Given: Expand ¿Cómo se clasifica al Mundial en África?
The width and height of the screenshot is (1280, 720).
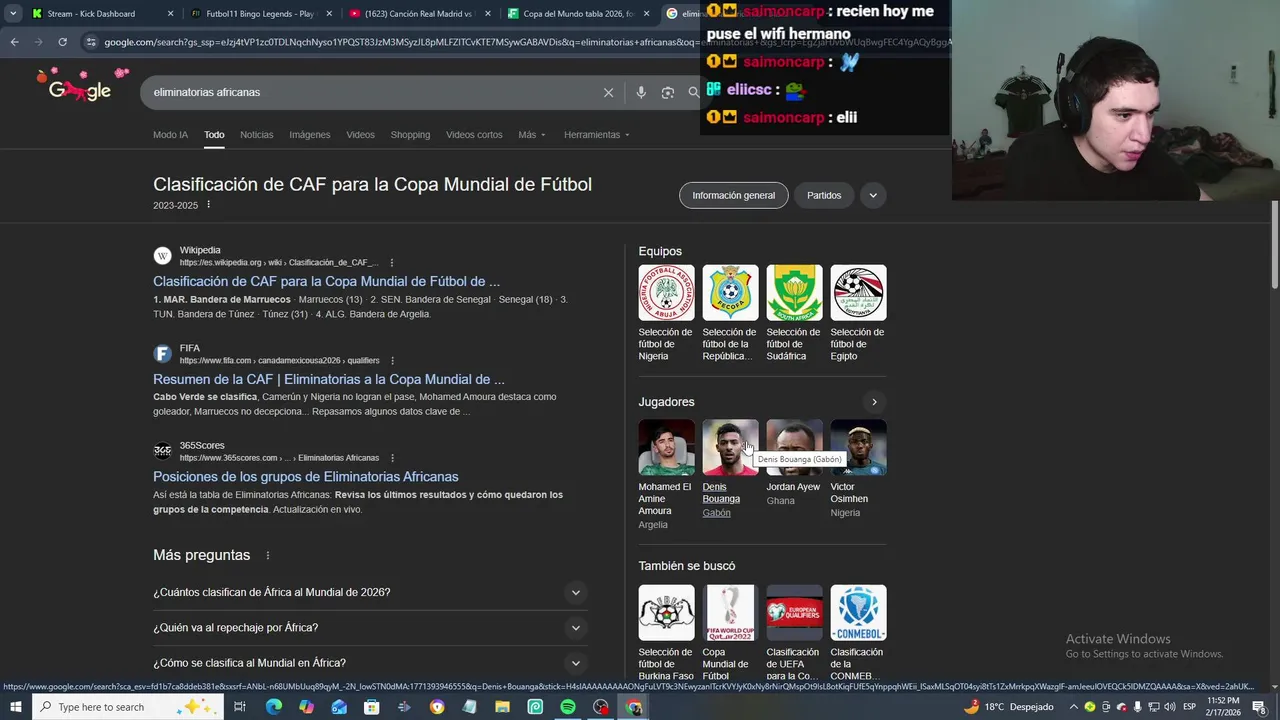Looking at the screenshot, I should [x=368, y=663].
